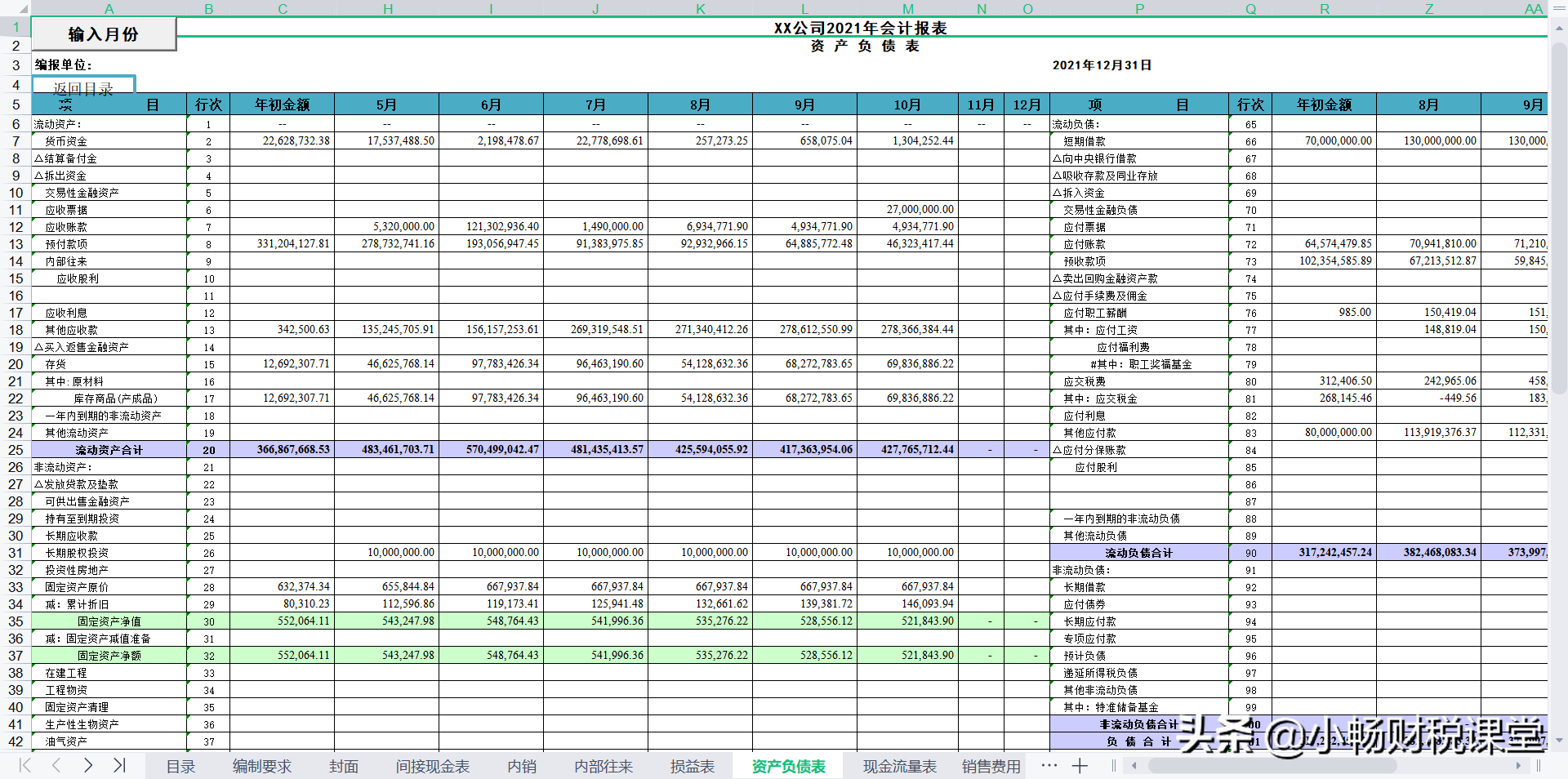Viewport: 1568px width, 779px height.
Task: Jump to the first sheet tab
Action: tap(25, 765)
